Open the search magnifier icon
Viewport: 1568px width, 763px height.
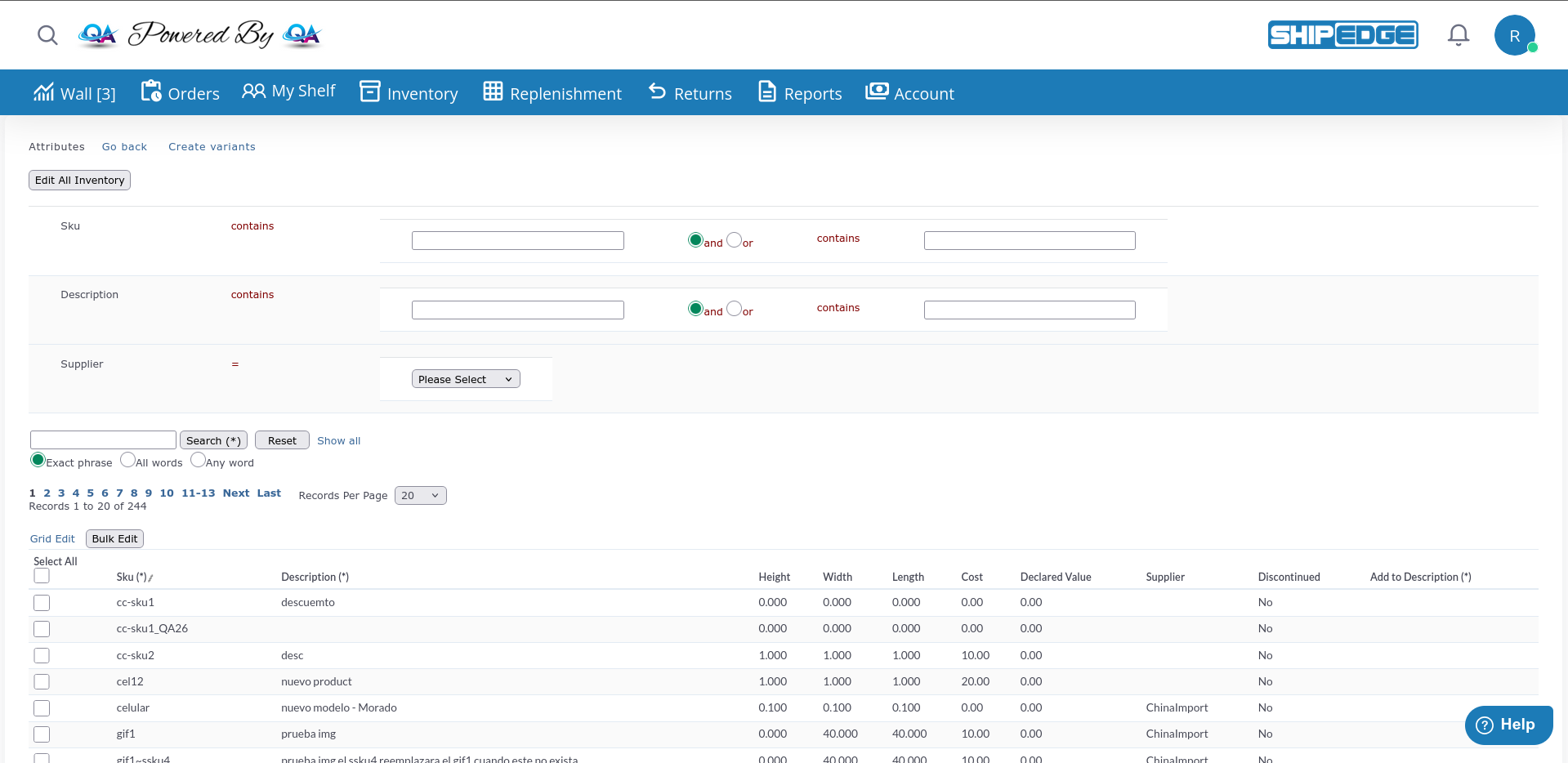coord(47,35)
